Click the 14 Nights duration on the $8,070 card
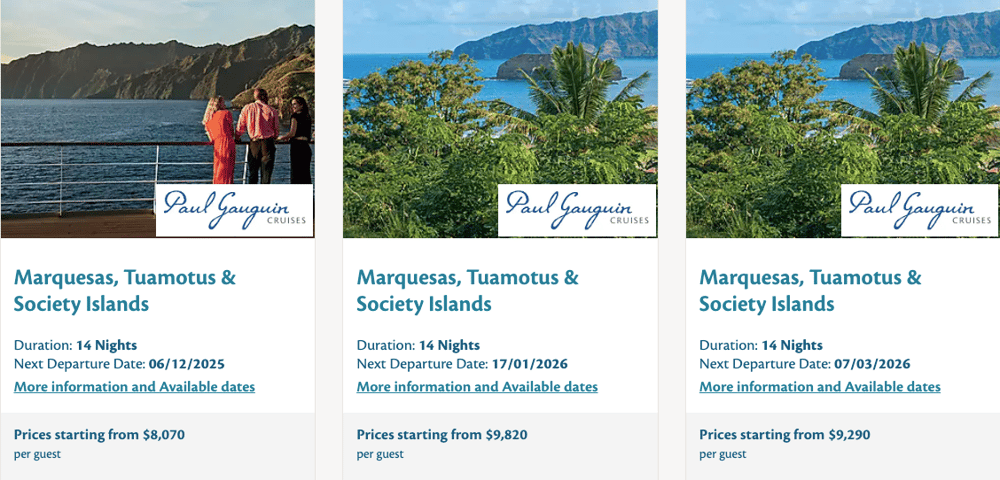 [106, 346]
